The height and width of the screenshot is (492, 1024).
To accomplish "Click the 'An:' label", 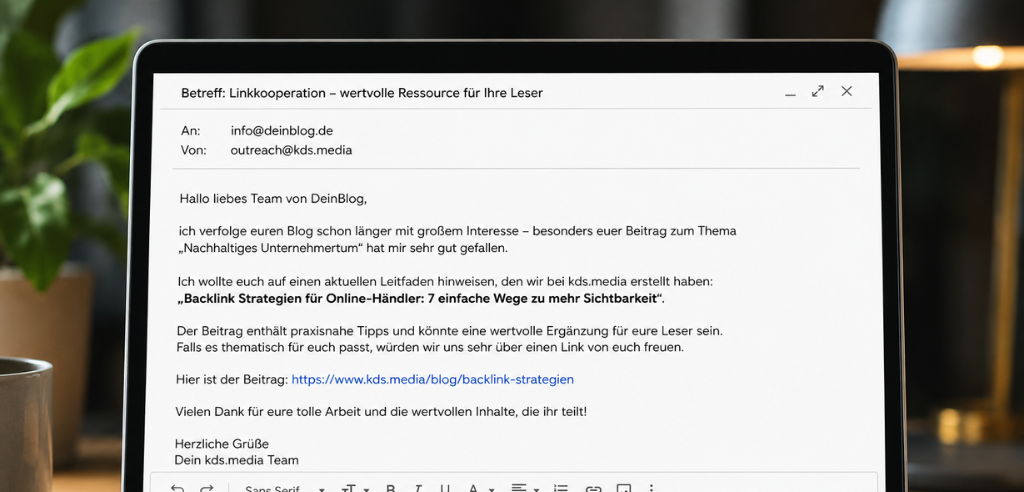I will point(191,131).
